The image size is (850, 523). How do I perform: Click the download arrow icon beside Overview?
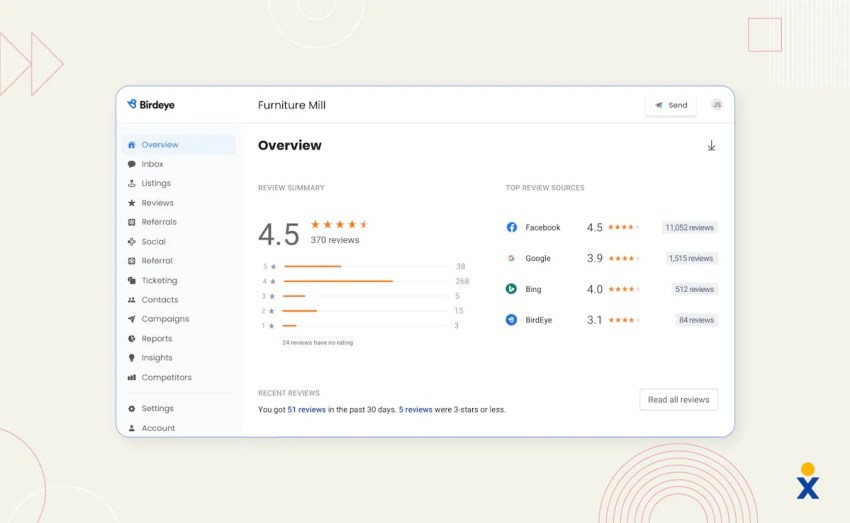(711, 146)
